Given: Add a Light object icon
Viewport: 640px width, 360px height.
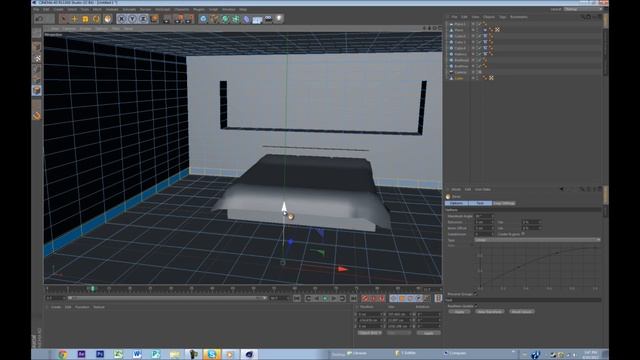Looking at the screenshot, I should click(x=279, y=19).
